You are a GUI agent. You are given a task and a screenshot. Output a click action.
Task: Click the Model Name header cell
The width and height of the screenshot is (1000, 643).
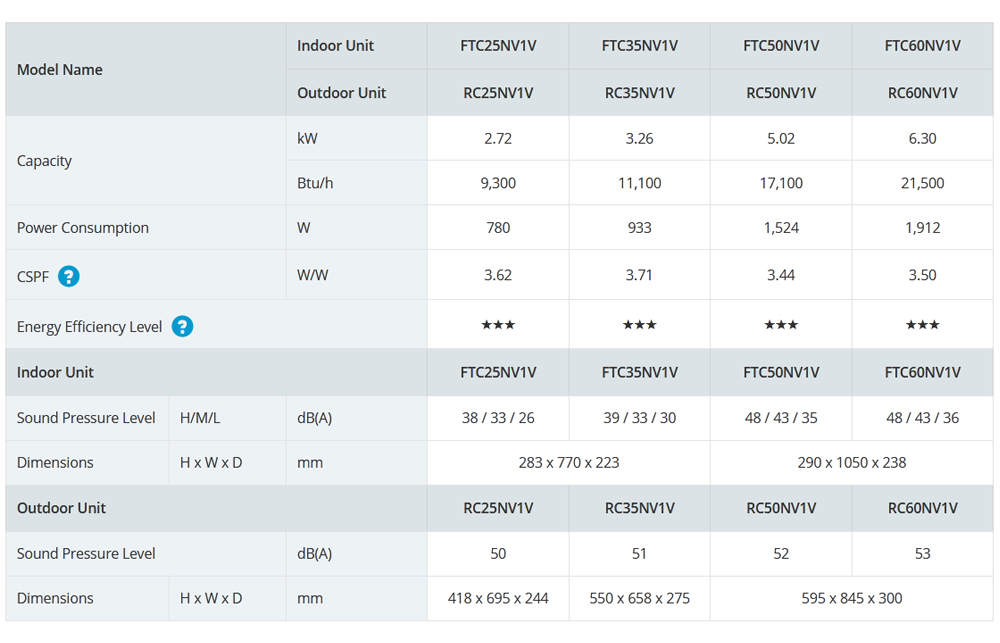[145, 70]
